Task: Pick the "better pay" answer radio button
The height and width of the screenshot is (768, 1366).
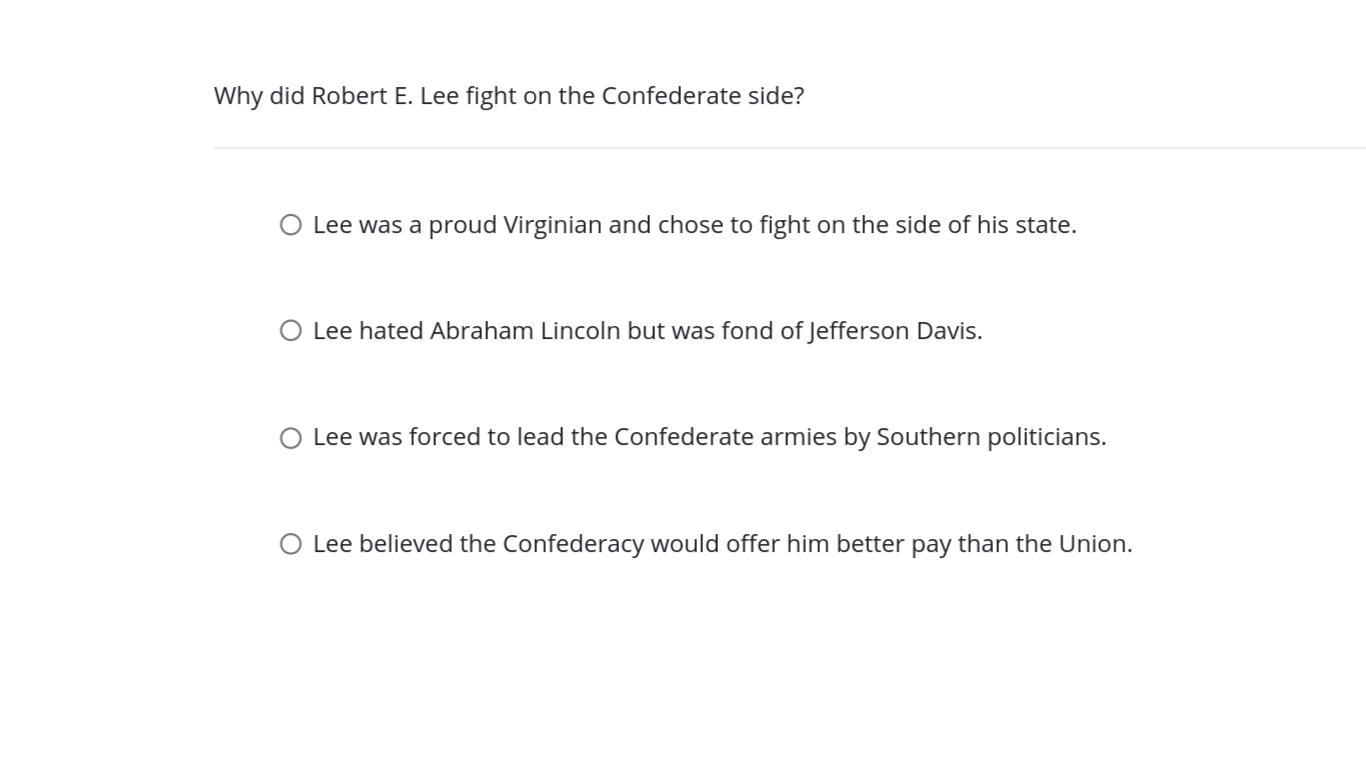Action: point(291,544)
